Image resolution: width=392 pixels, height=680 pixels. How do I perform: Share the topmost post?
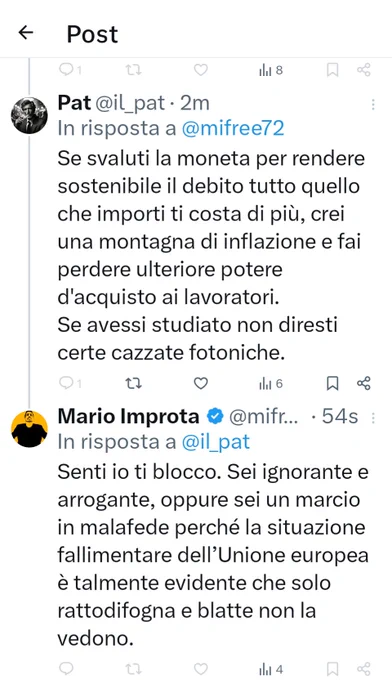363,70
